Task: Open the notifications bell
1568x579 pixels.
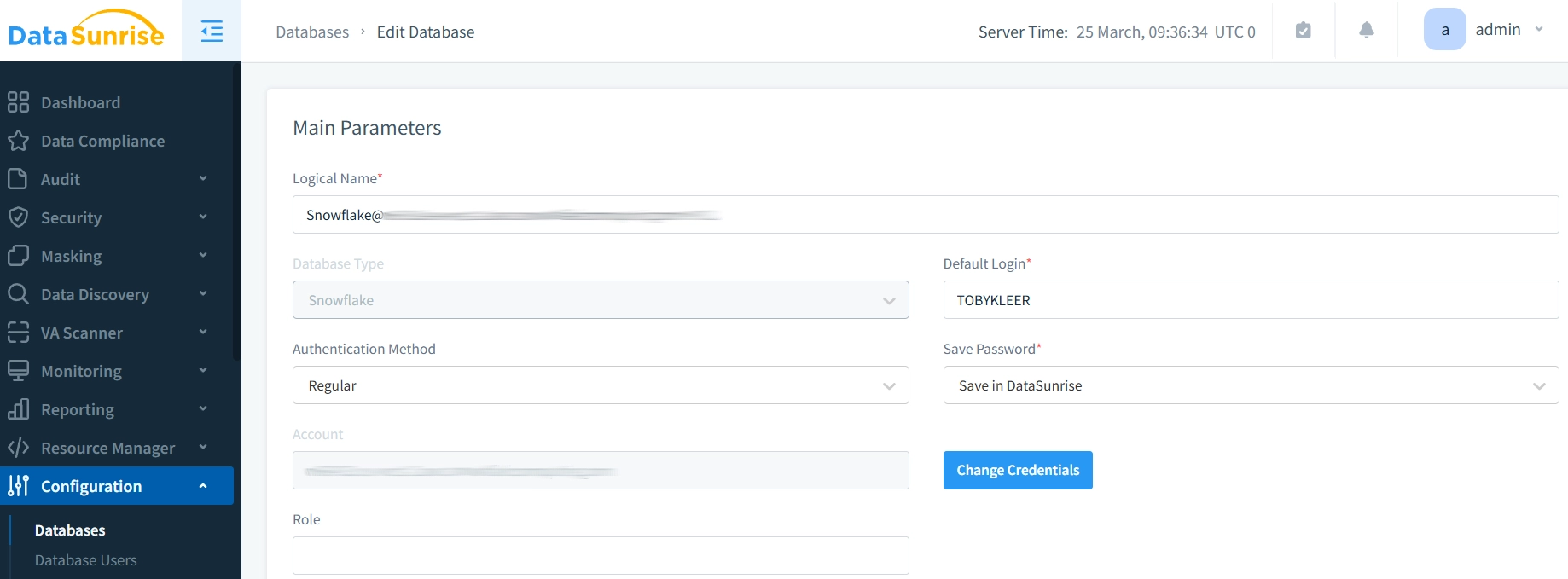Action: click(1366, 31)
